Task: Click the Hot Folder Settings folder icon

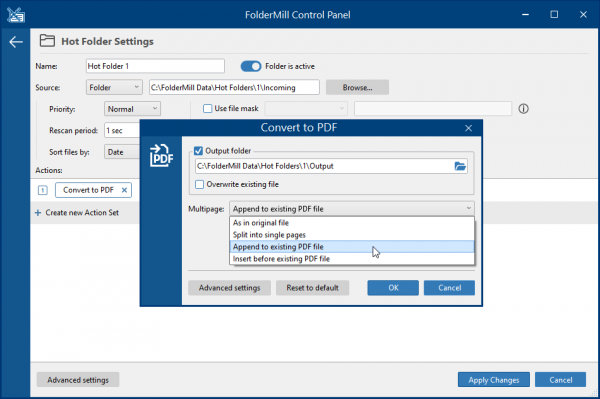Action: coord(47,41)
